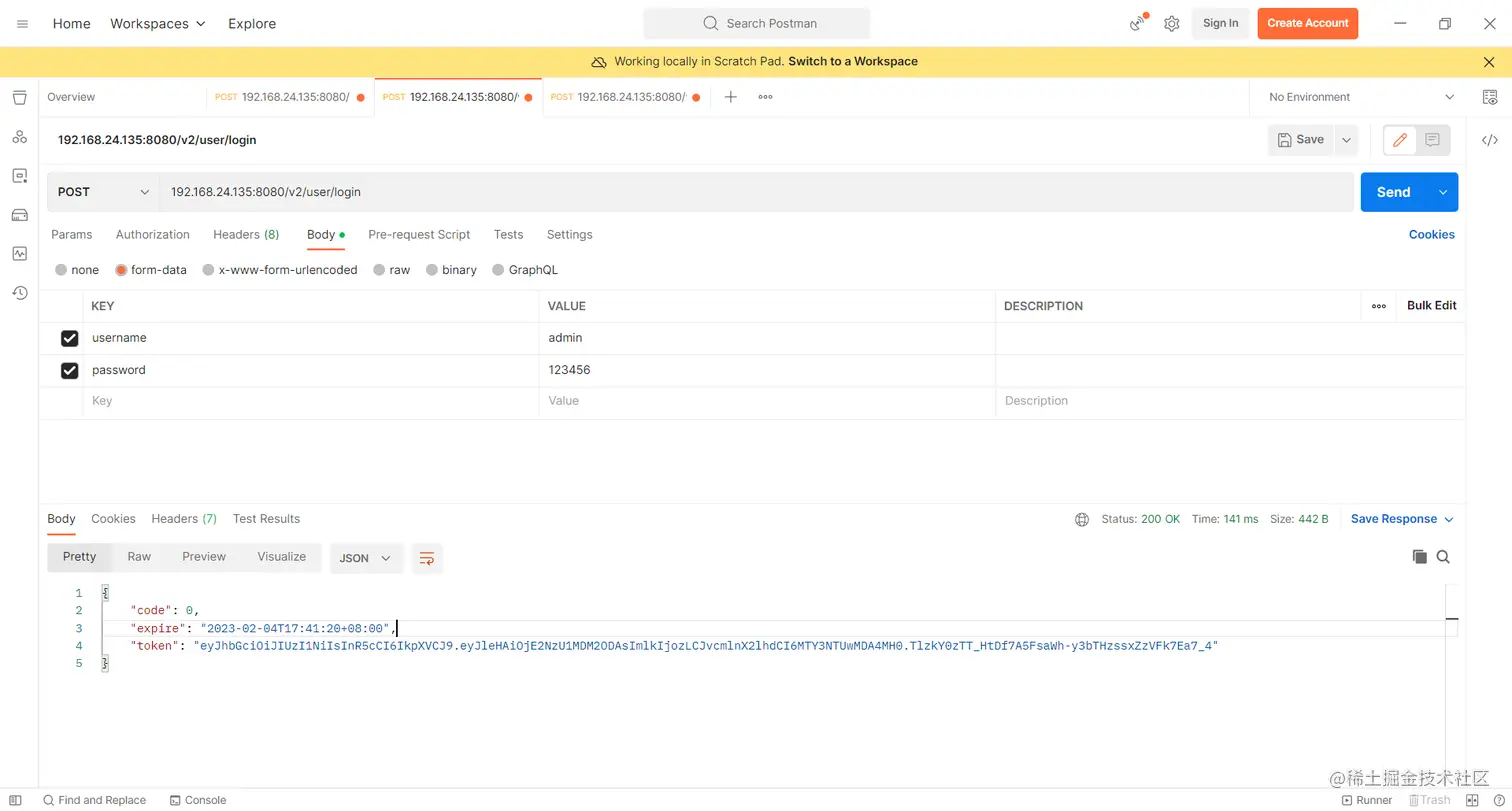Open the Save Response dropdown
The image size is (1512, 811).
click(1402, 519)
